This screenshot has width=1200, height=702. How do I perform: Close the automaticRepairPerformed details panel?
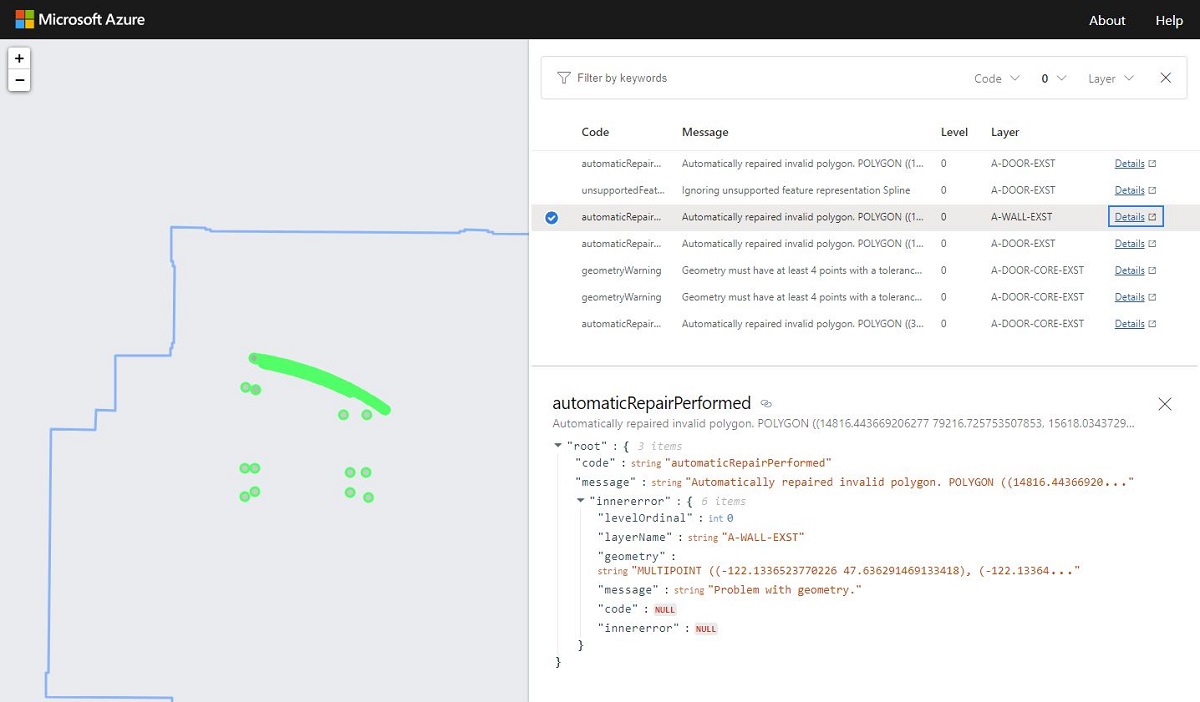pos(1165,404)
